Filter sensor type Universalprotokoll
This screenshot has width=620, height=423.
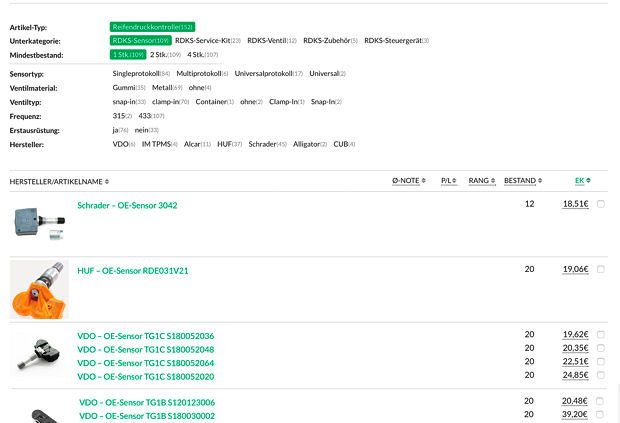tap(268, 74)
